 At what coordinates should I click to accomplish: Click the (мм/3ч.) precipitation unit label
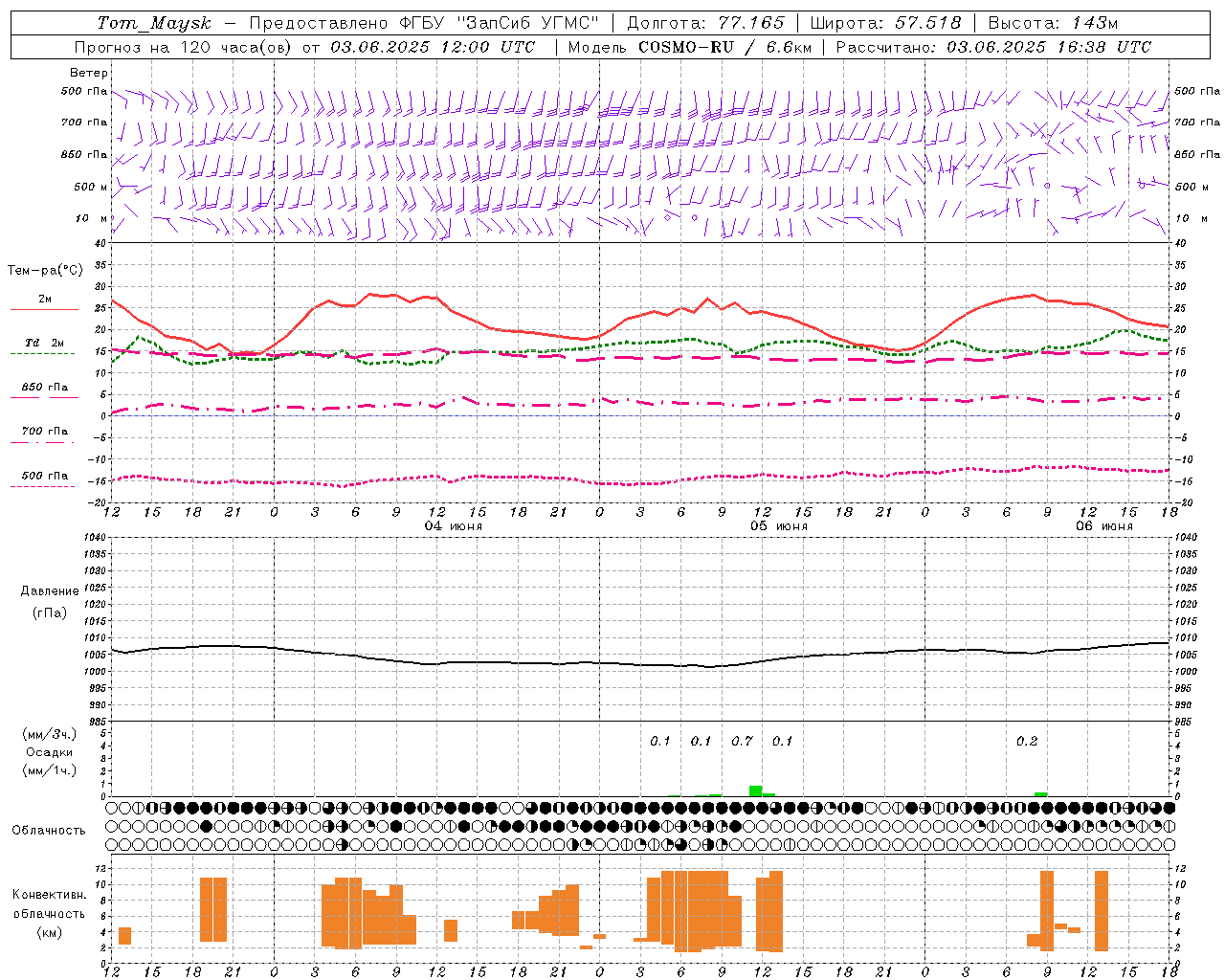(50, 734)
